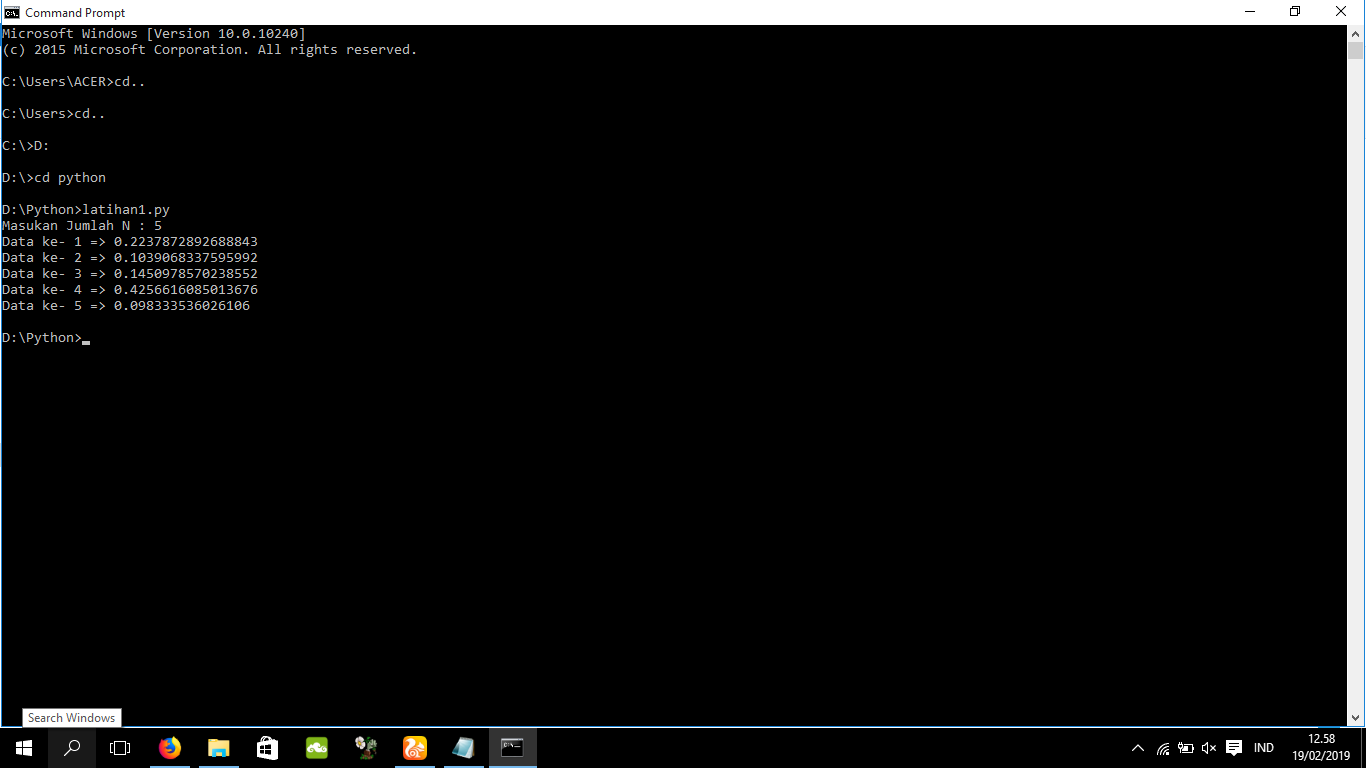Open the clock calendar flyout

1322,747
